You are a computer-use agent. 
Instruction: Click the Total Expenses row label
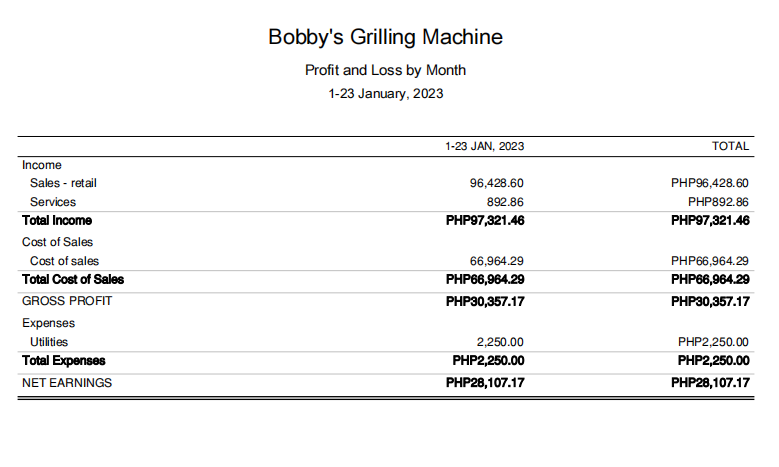[63, 360]
